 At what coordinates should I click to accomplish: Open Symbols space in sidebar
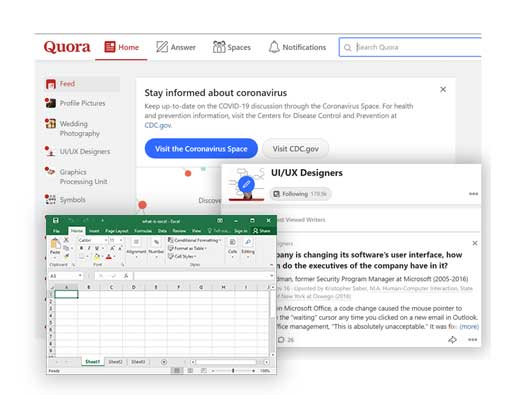[65, 200]
